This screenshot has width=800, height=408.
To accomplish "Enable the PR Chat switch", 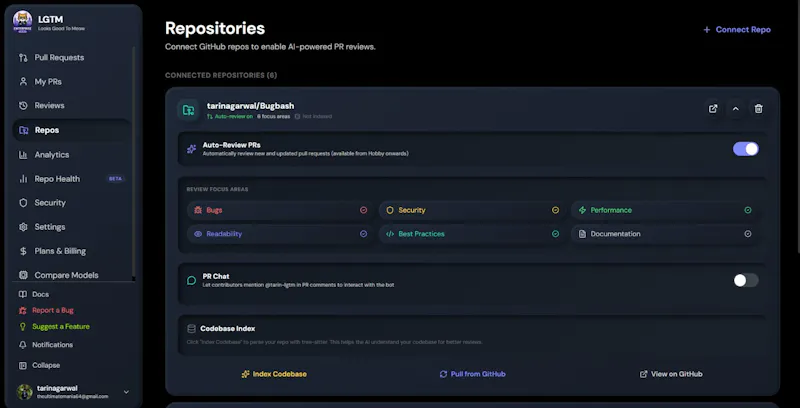I will pos(746,280).
